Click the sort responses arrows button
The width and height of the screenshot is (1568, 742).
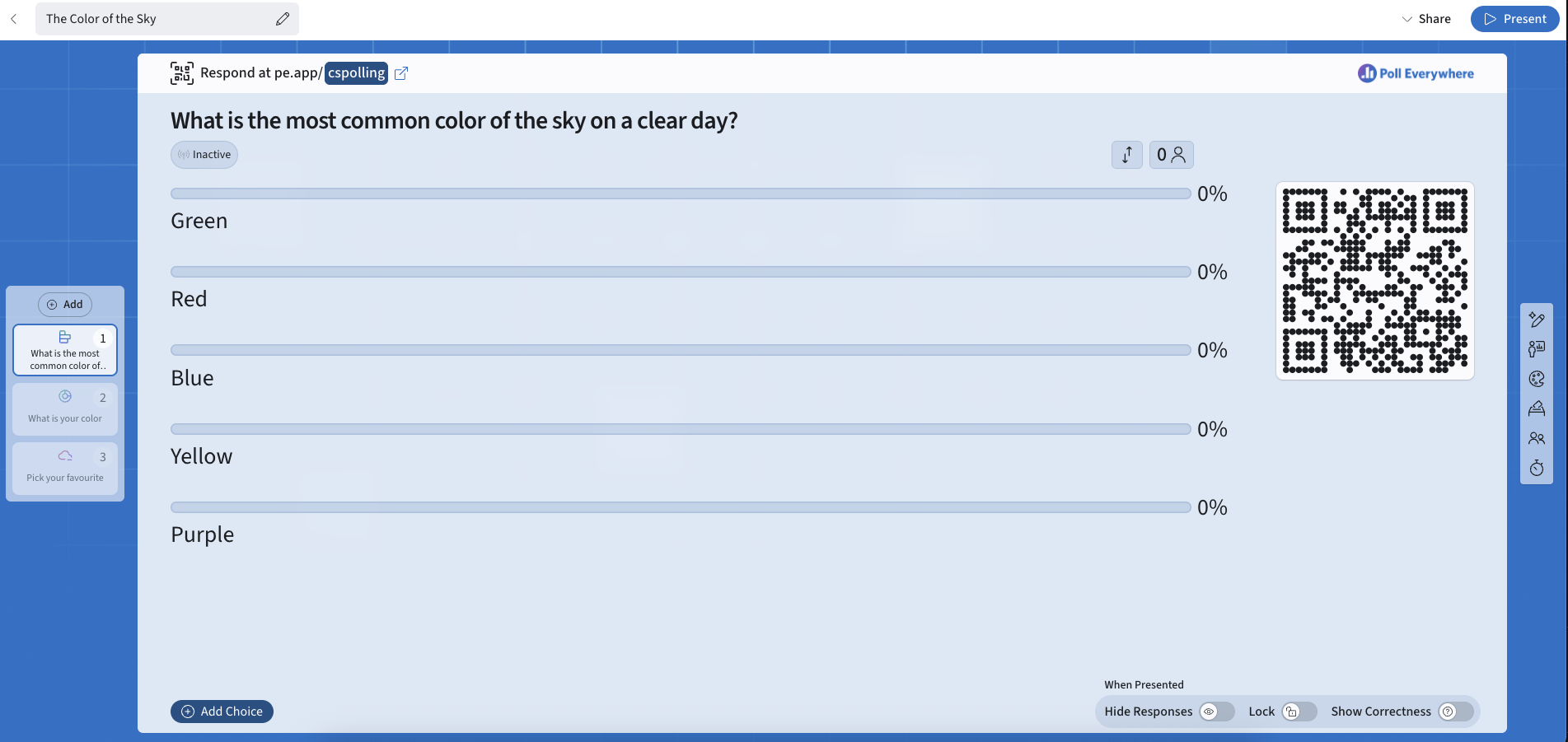point(1126,154)
